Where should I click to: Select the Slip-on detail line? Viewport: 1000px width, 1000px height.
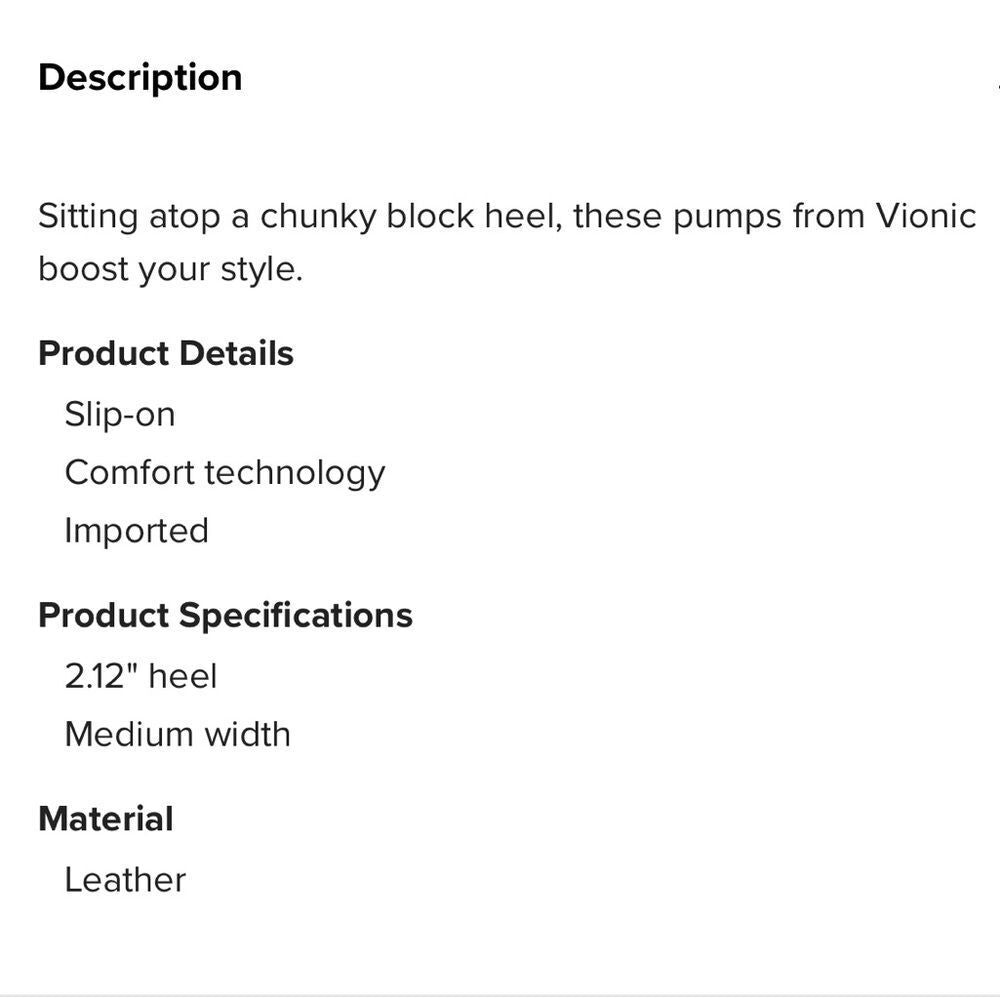(x=120, y=415)
